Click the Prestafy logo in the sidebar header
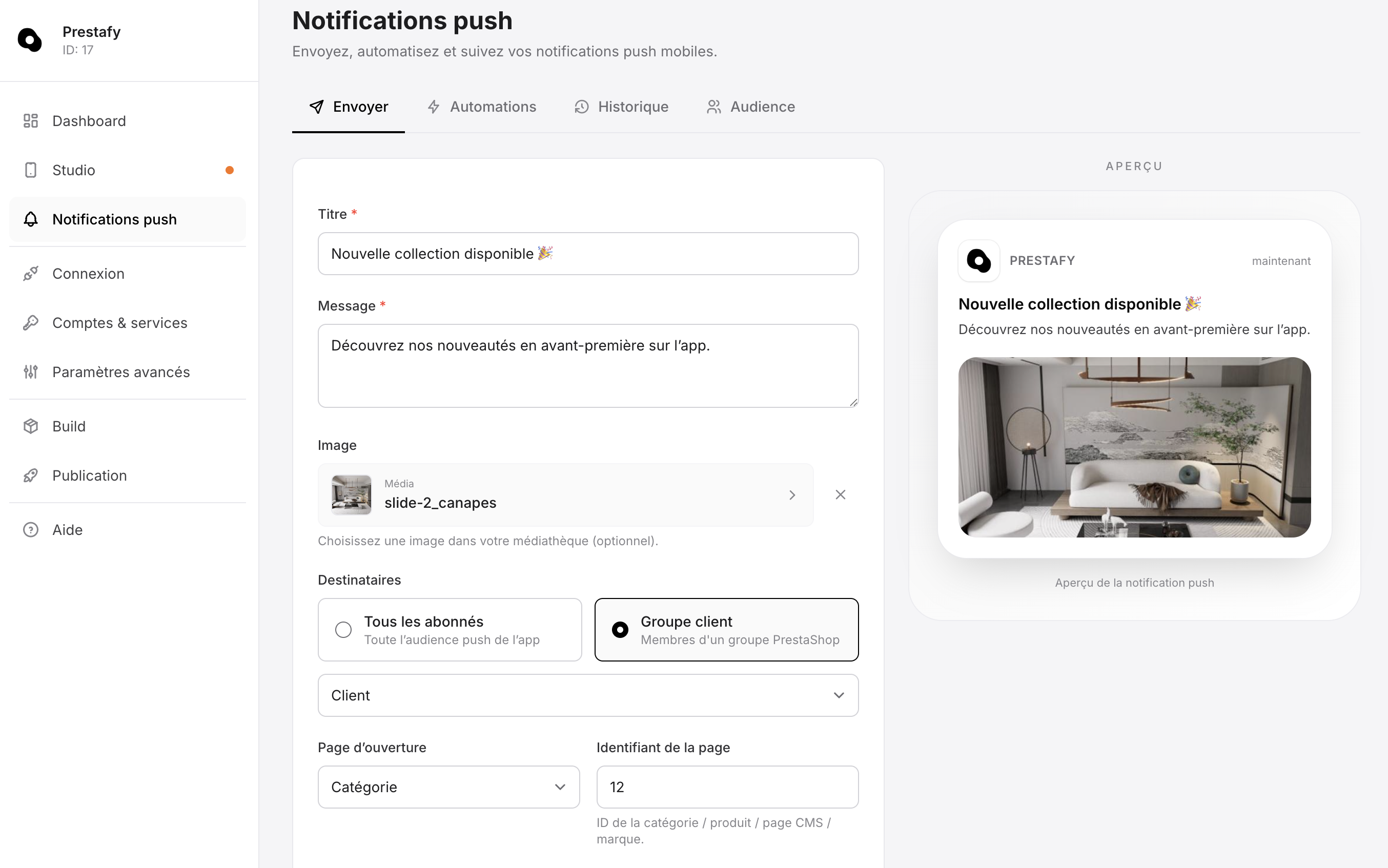 click(30, 39)
